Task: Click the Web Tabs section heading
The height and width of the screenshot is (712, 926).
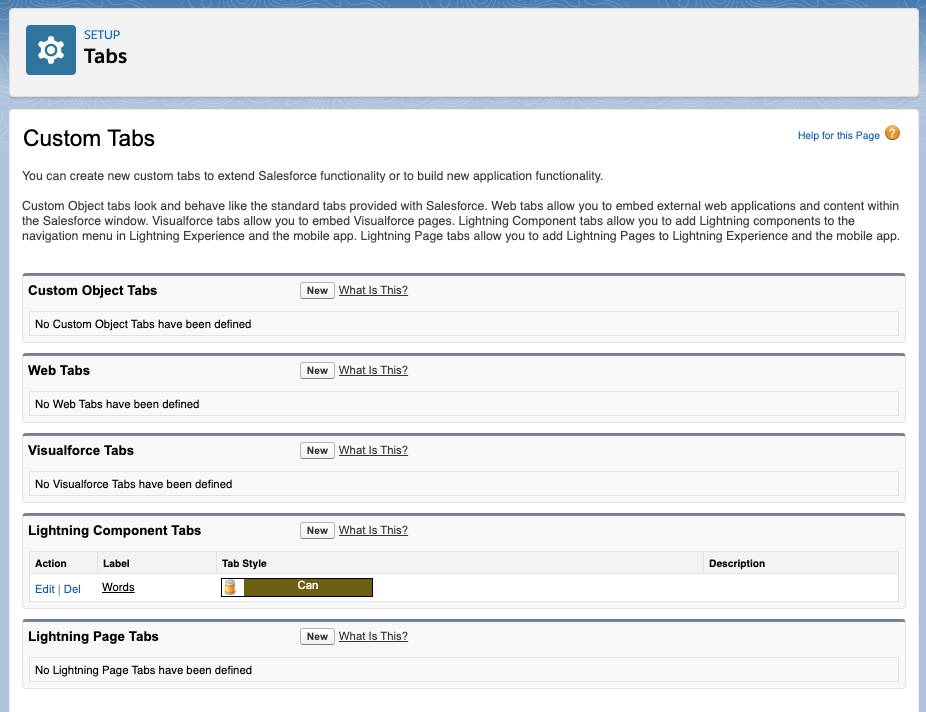Action: pos(59,370)
